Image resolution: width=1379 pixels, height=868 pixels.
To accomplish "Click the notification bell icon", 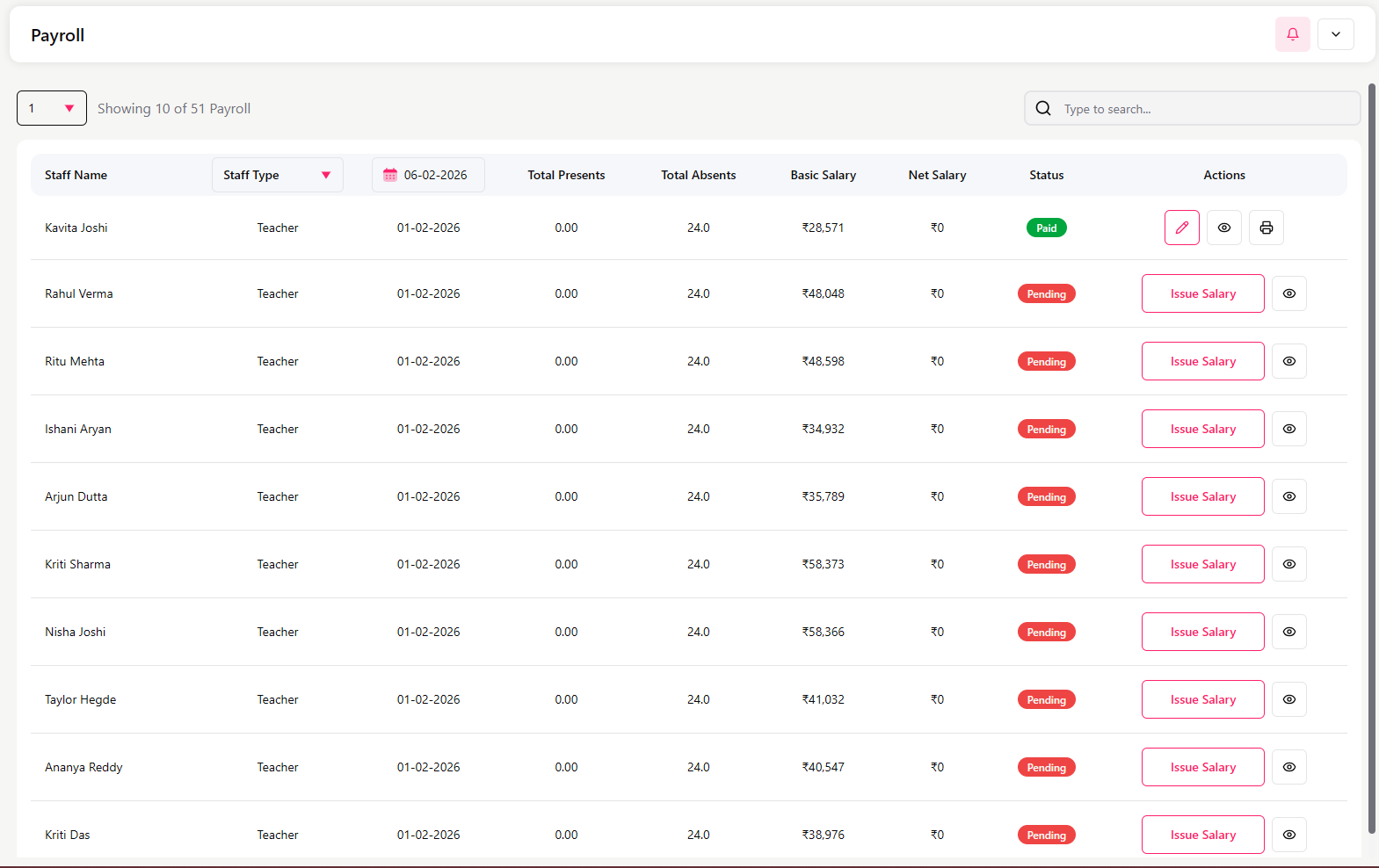I will pyautogui.click(x=1292, y=34).
